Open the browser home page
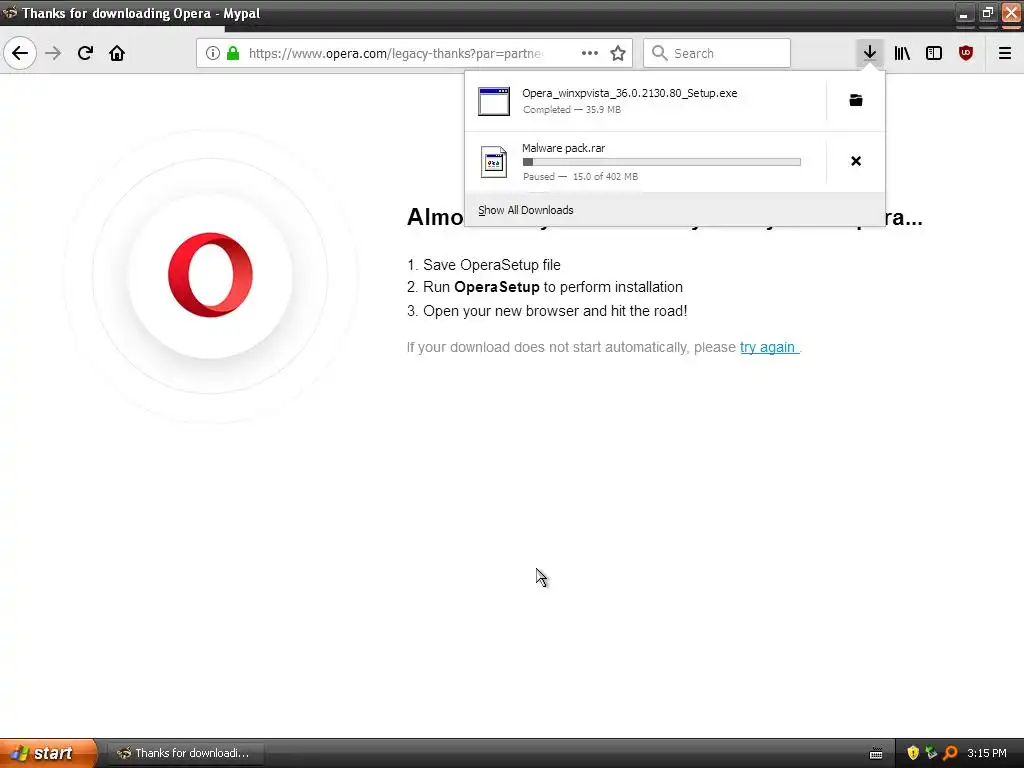The width and height of the screenshot is (1024, 768). pyautogui.click(x=117, y=53)
